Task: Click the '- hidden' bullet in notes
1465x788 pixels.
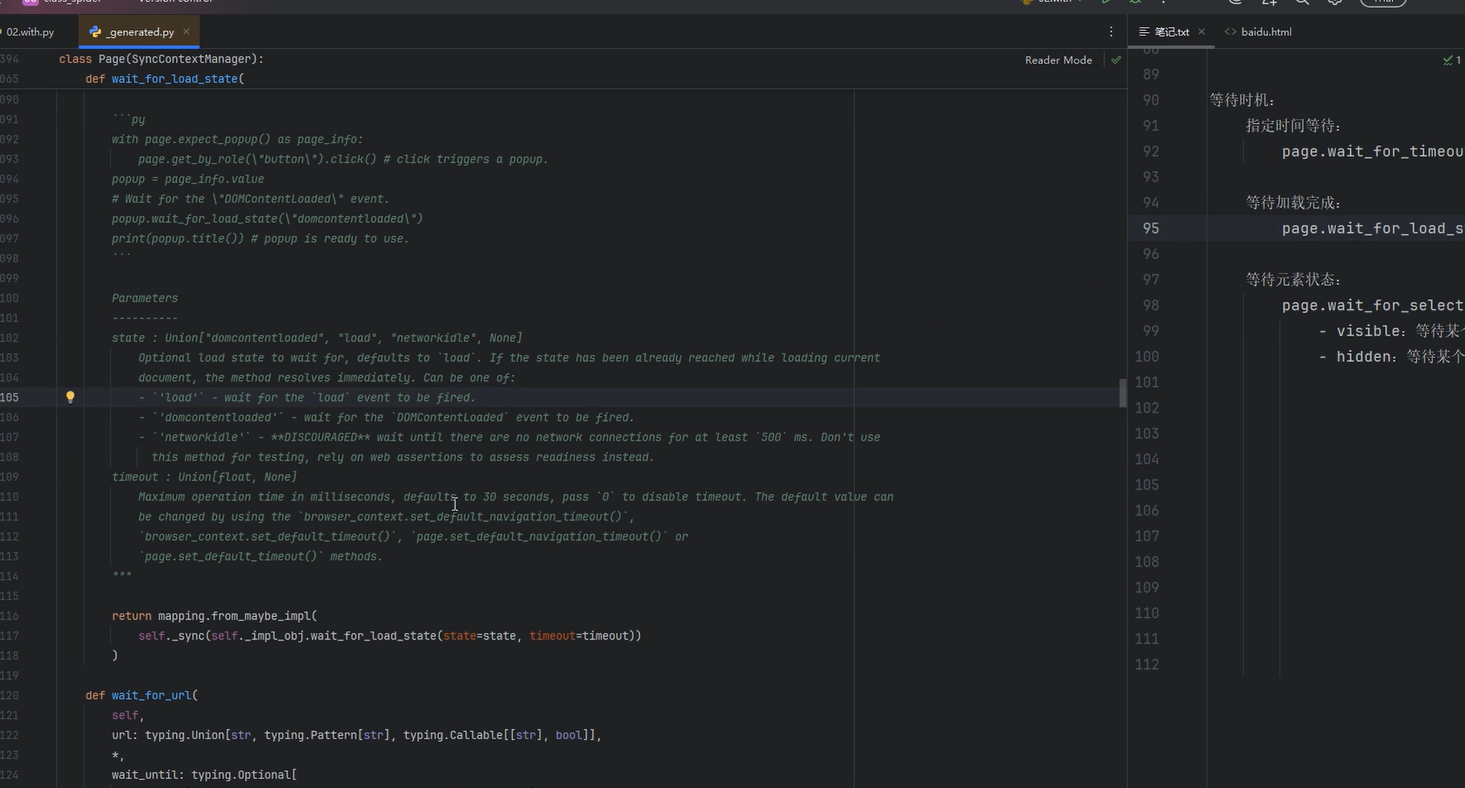Action: tap(1392, 356)
